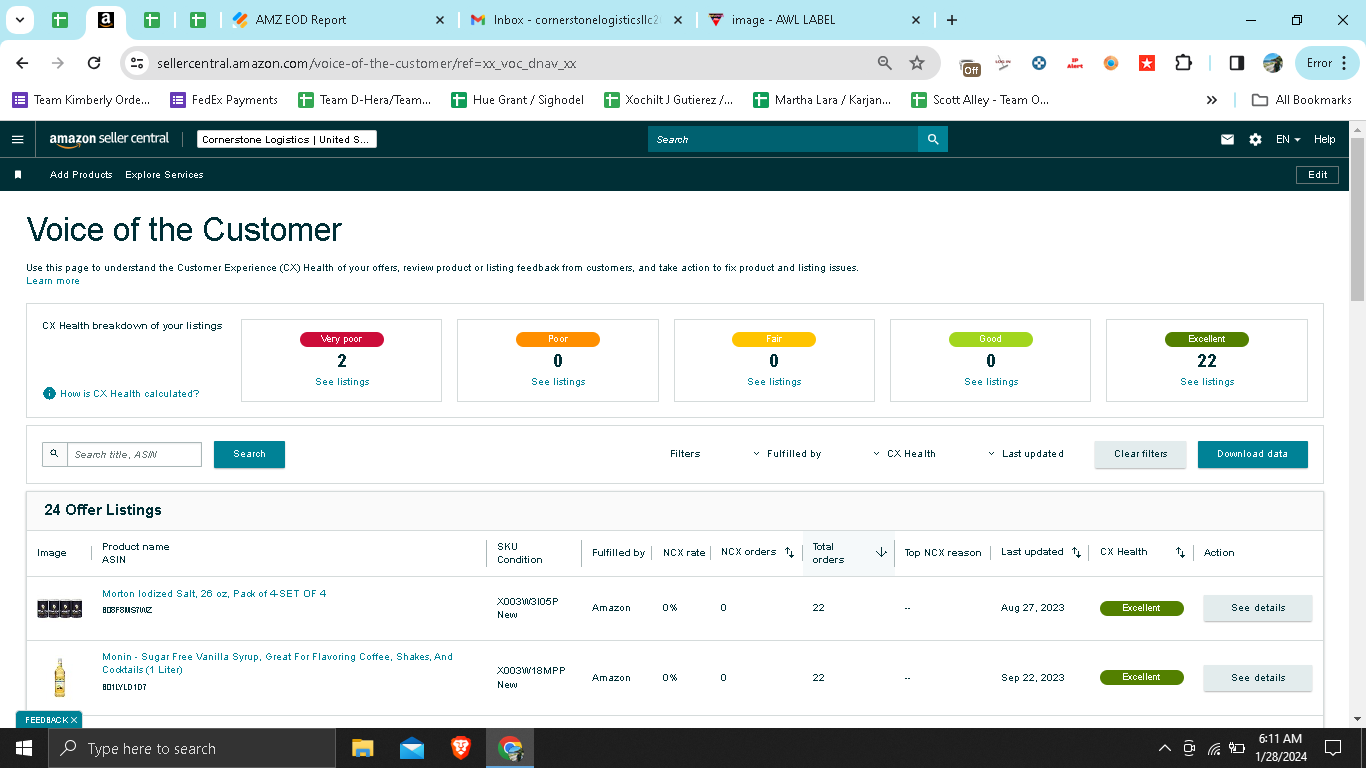Open the Help menu item

[x=1325, y=140]
